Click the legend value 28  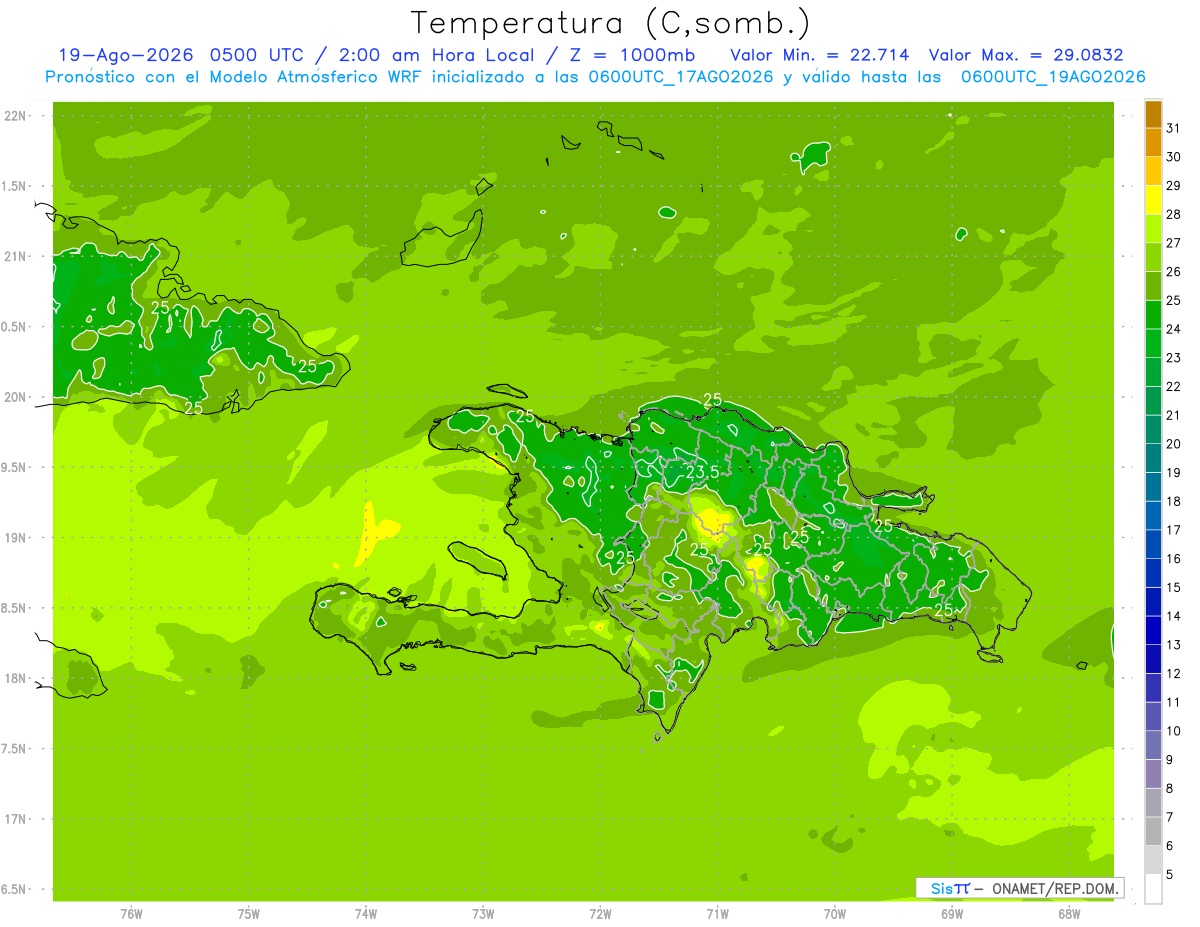(1174, 215)
